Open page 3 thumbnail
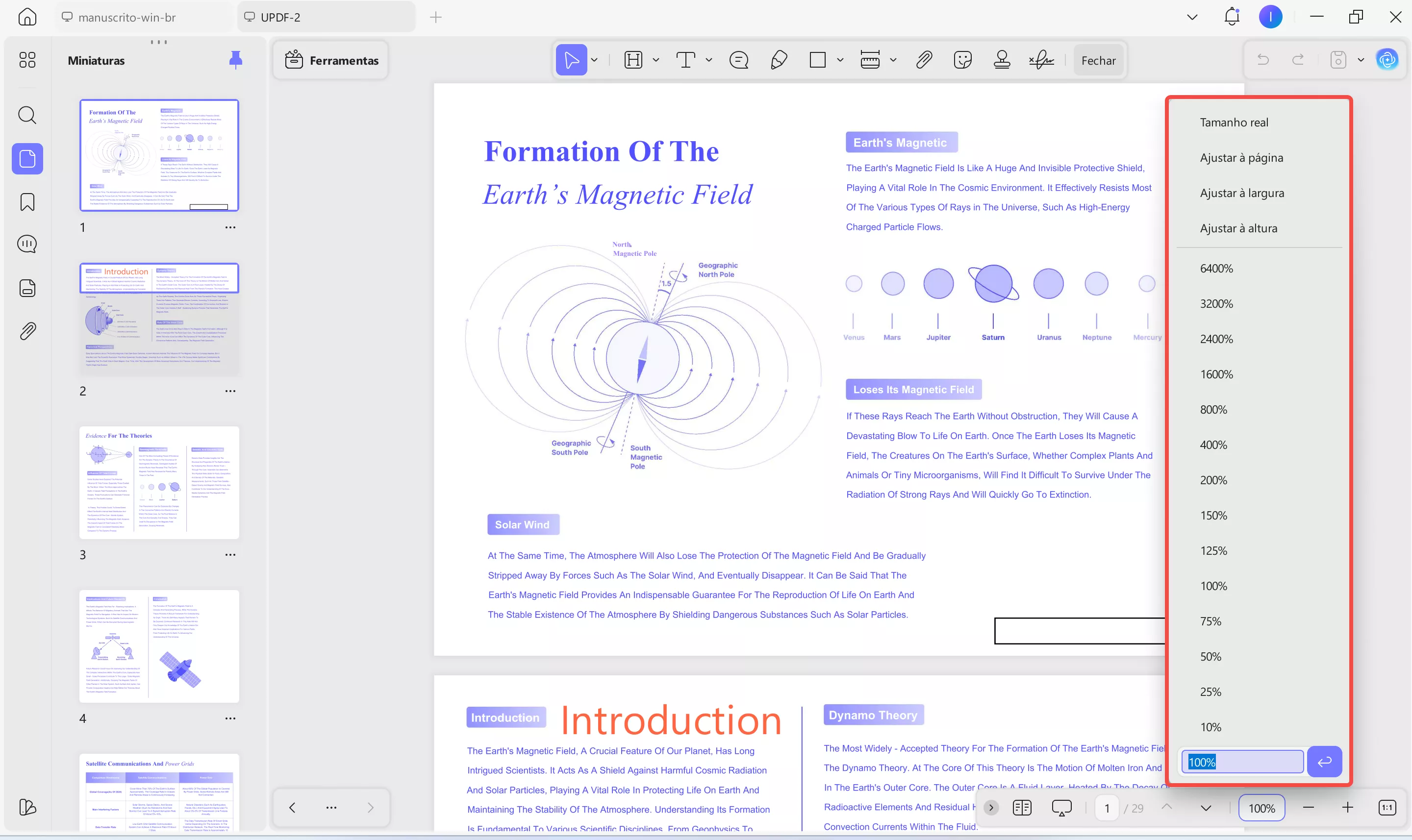Viewport: 1412px width, 840px height. [x=159, y=482]
